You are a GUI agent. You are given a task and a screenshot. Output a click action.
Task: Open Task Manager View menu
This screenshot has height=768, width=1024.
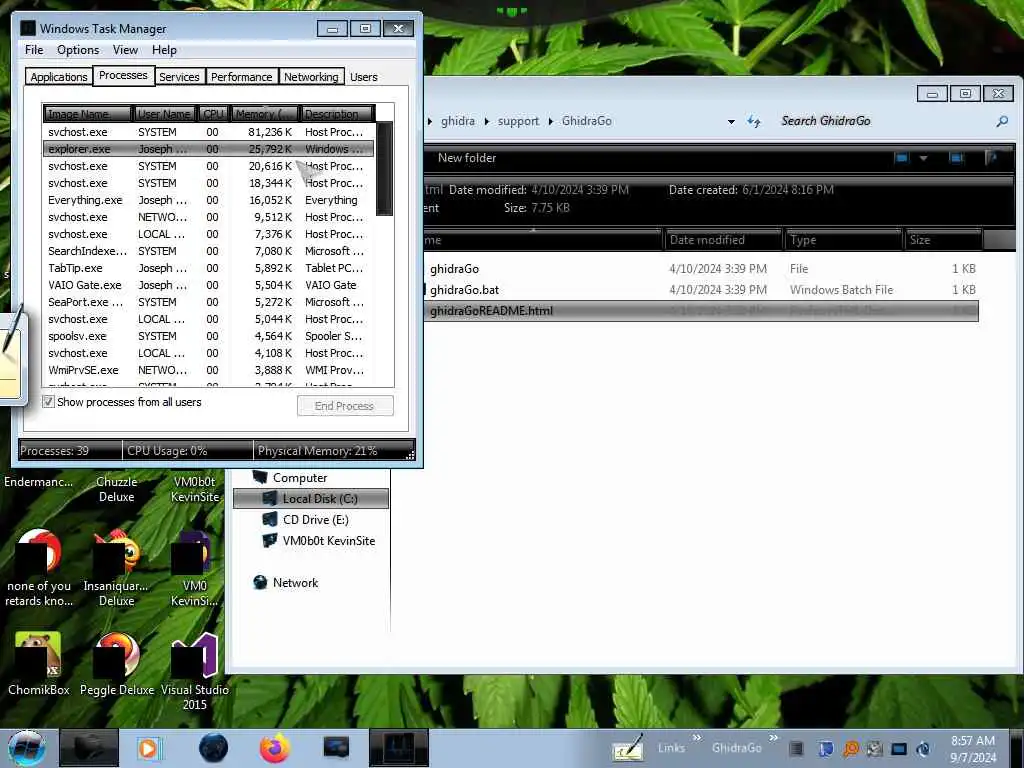point(125,50)
